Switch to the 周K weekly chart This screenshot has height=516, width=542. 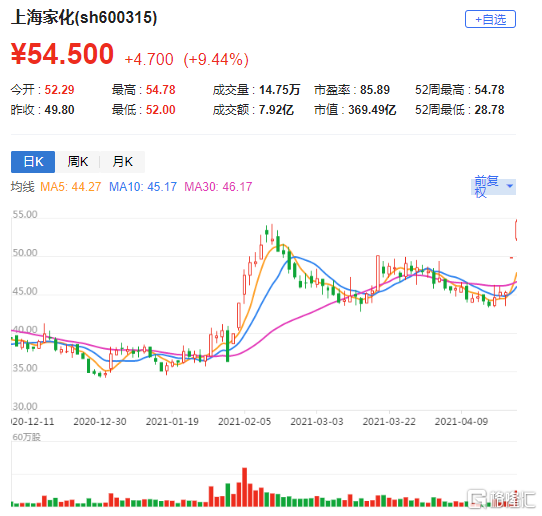77,161
